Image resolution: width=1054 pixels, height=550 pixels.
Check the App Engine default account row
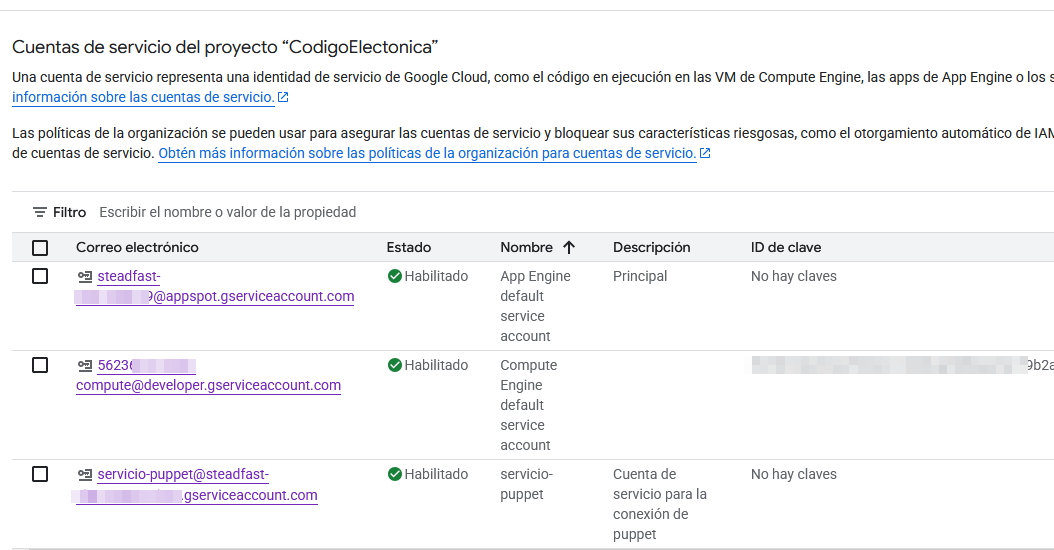pyautogui.click(x=40, y=276)
